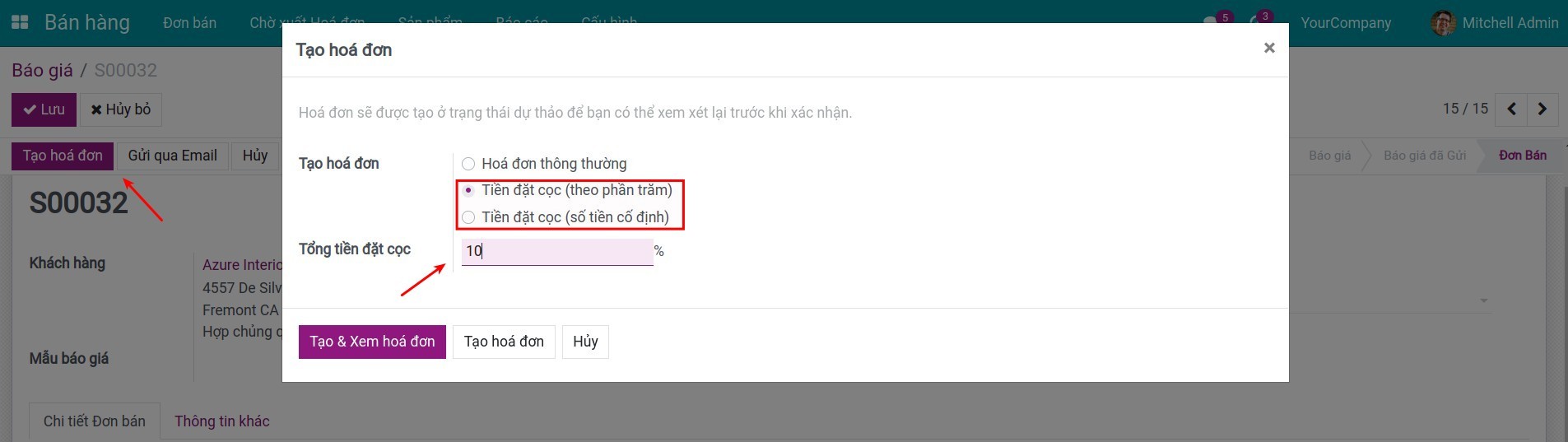The height and width of the screenshot is (442, 1568).
Task: Select Đơn Bán status stage
Action: [x=1523, y=156]
